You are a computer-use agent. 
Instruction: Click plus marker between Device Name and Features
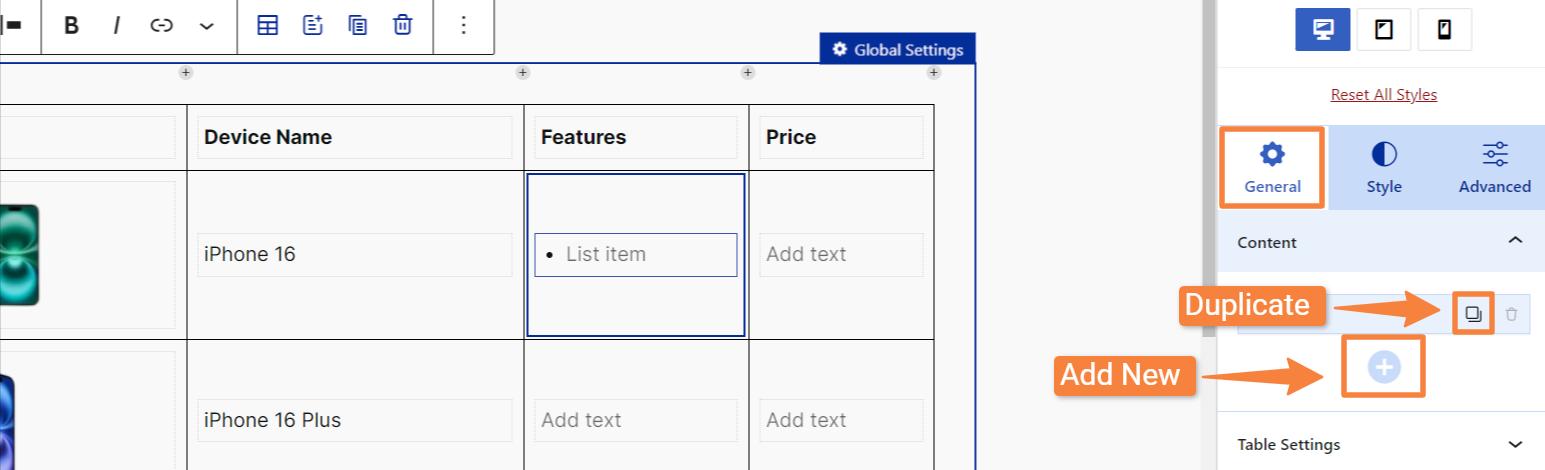[x=522, y=72]
